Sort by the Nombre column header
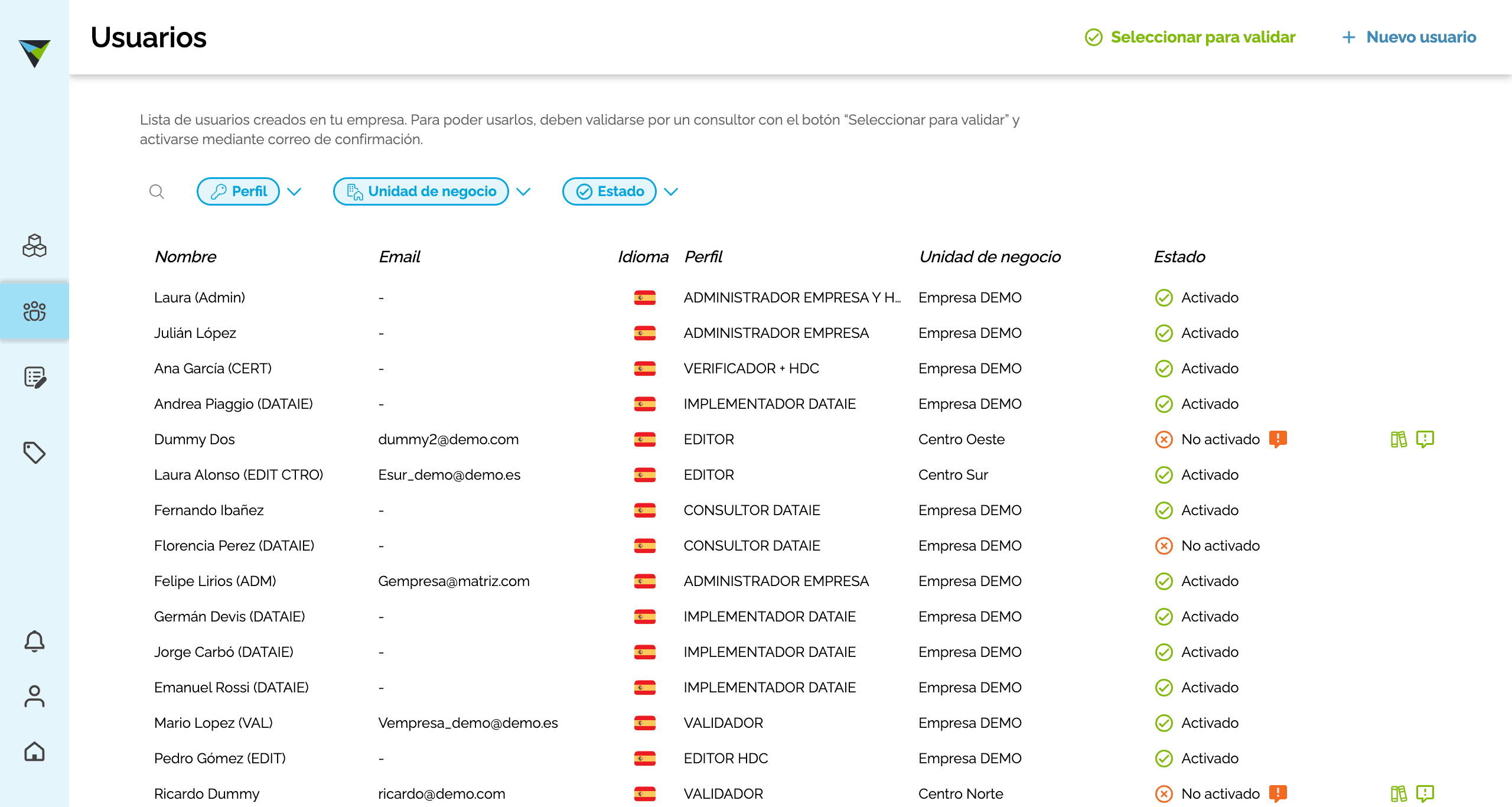 click(x=185, y=256)
